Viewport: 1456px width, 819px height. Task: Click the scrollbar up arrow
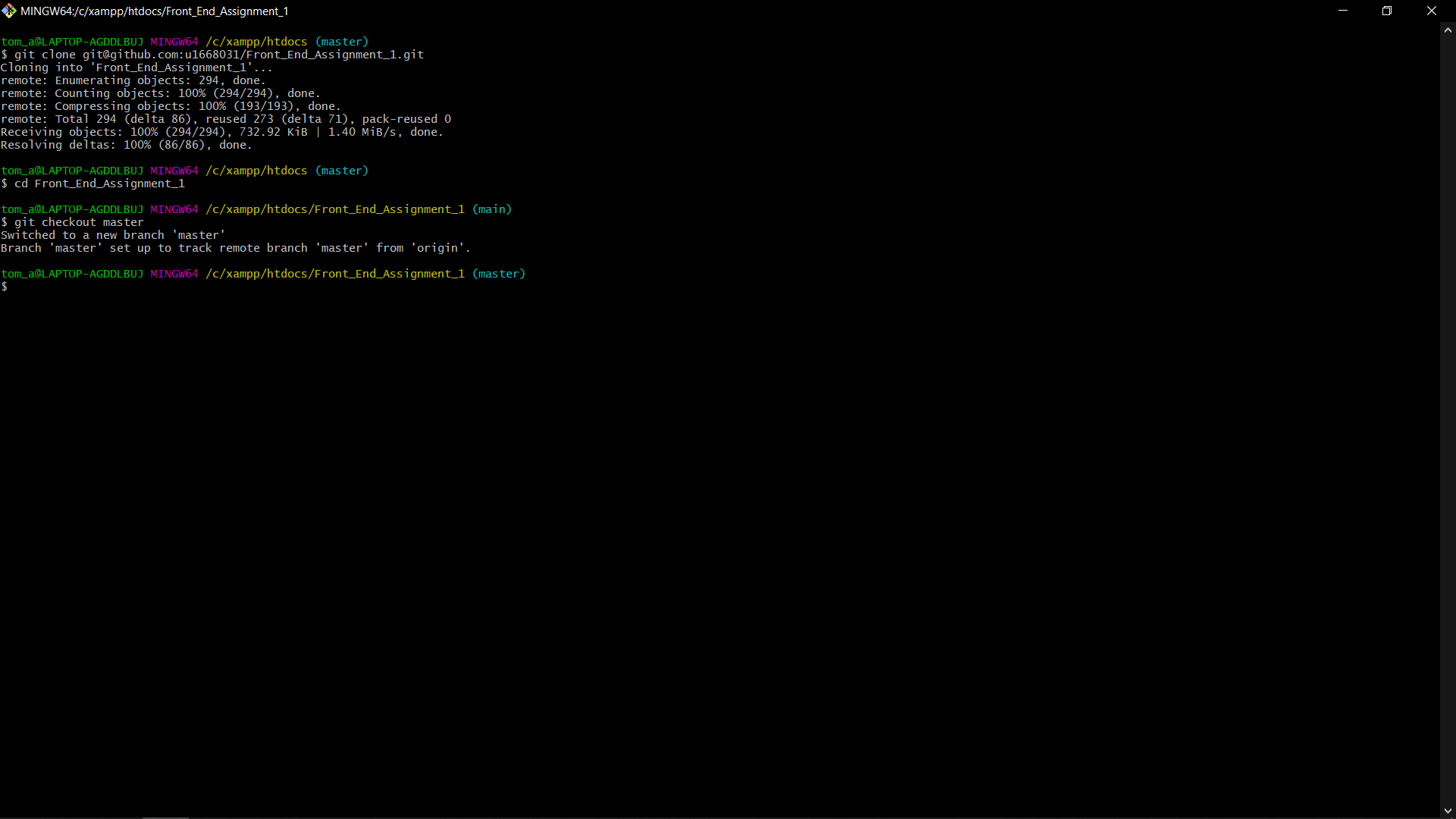pos(1448,30)
